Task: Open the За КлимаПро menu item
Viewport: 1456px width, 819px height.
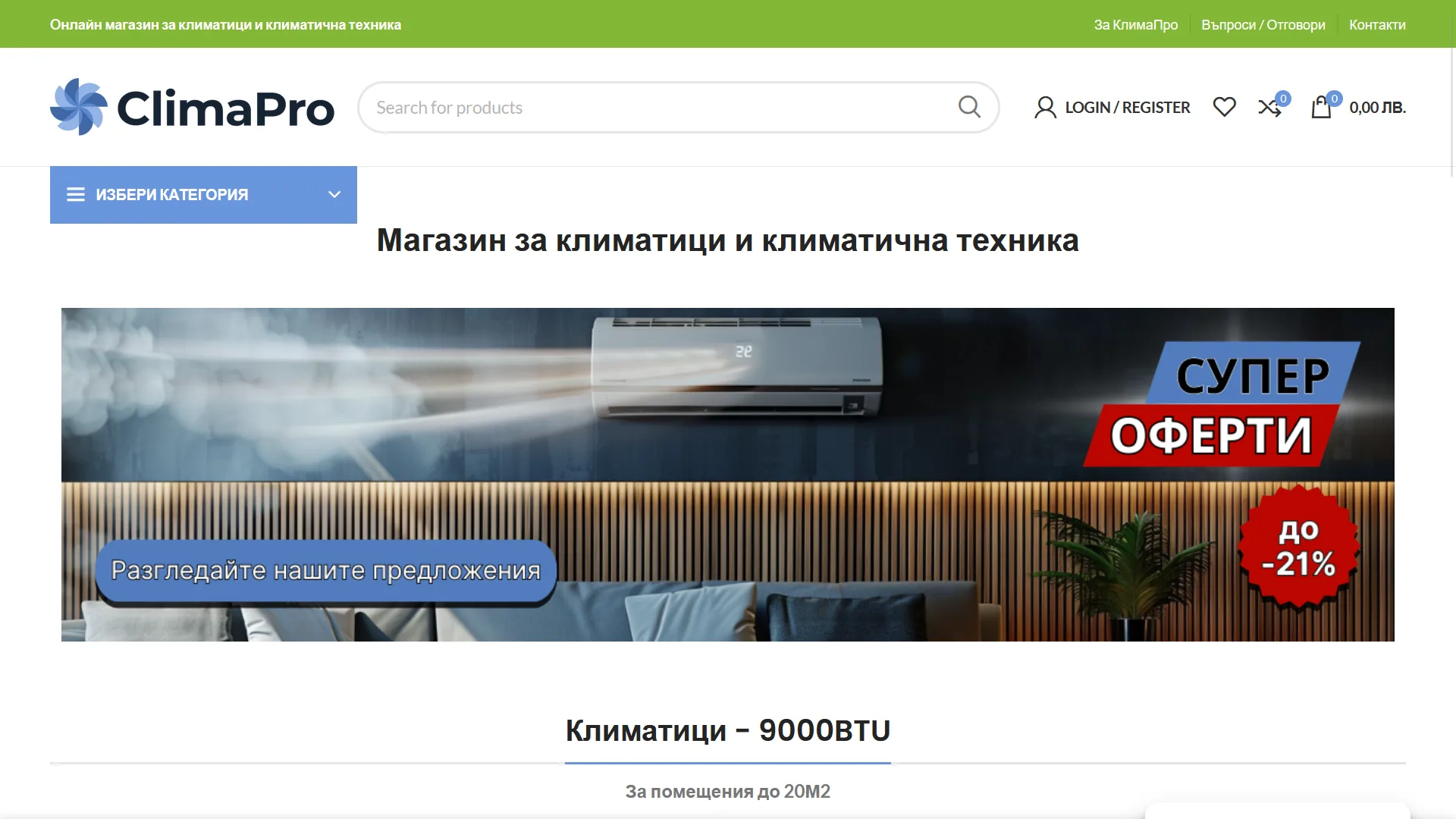Action: pos(1134,24)
